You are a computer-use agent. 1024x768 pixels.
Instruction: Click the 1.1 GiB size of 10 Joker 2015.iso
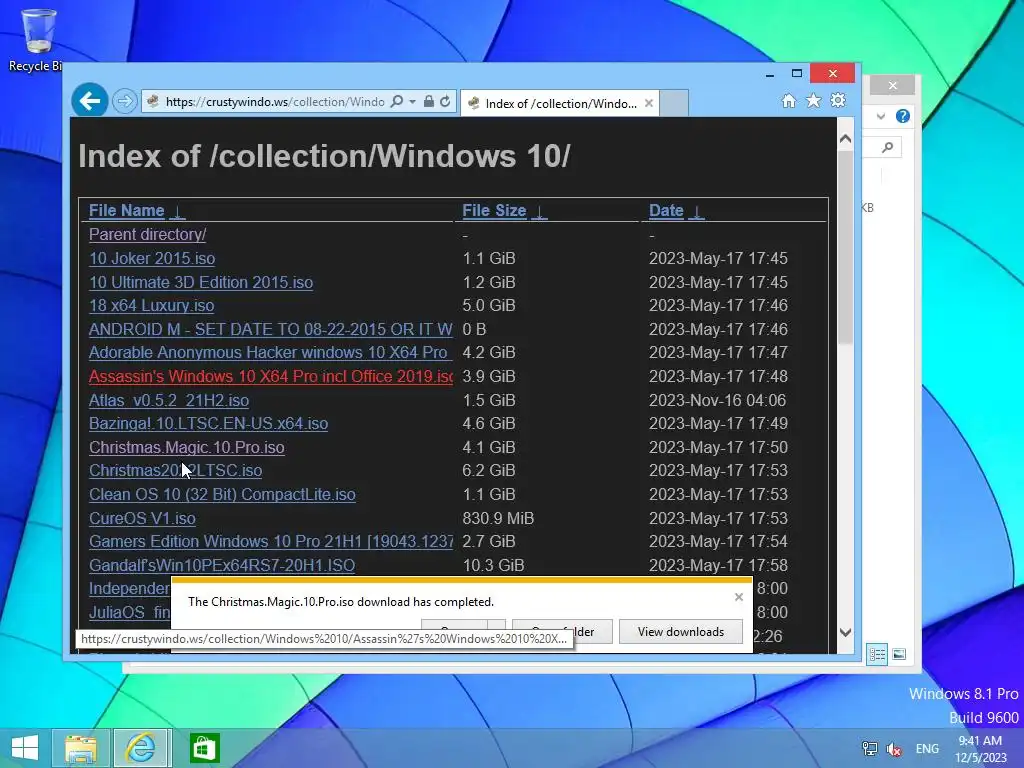point(489,259)
